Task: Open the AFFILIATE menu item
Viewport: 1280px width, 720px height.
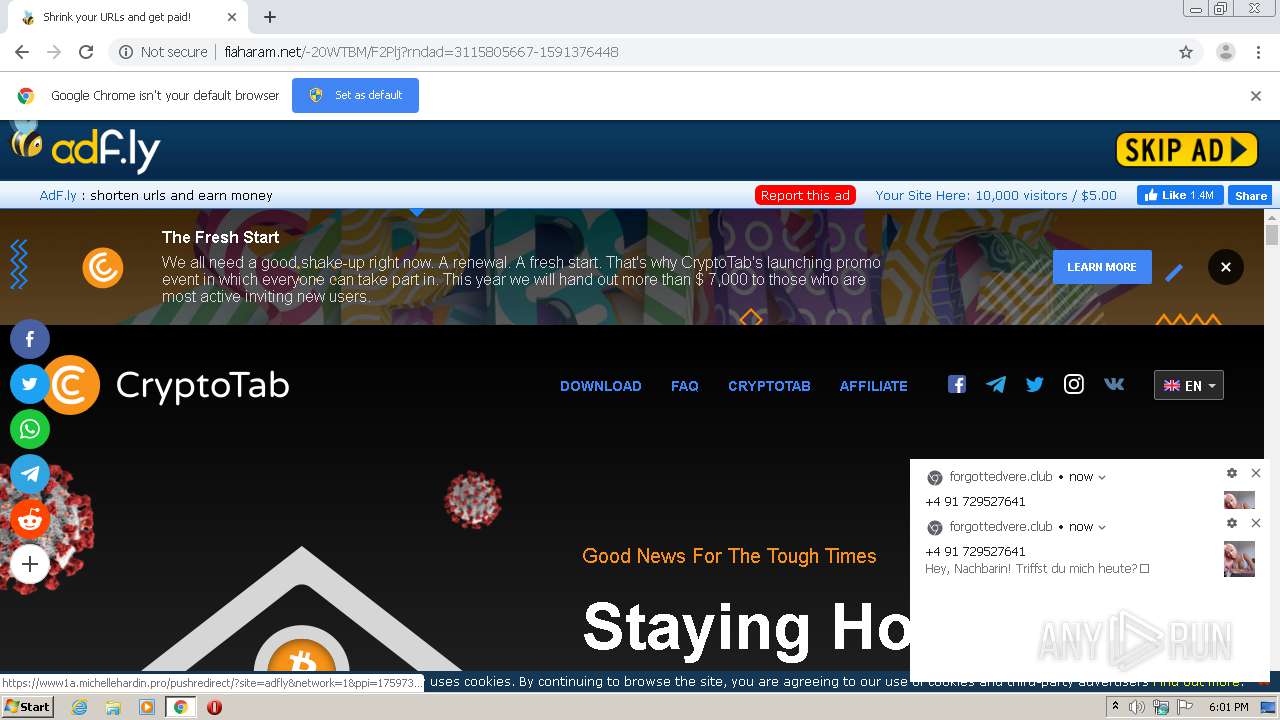Action: (874, 386)
